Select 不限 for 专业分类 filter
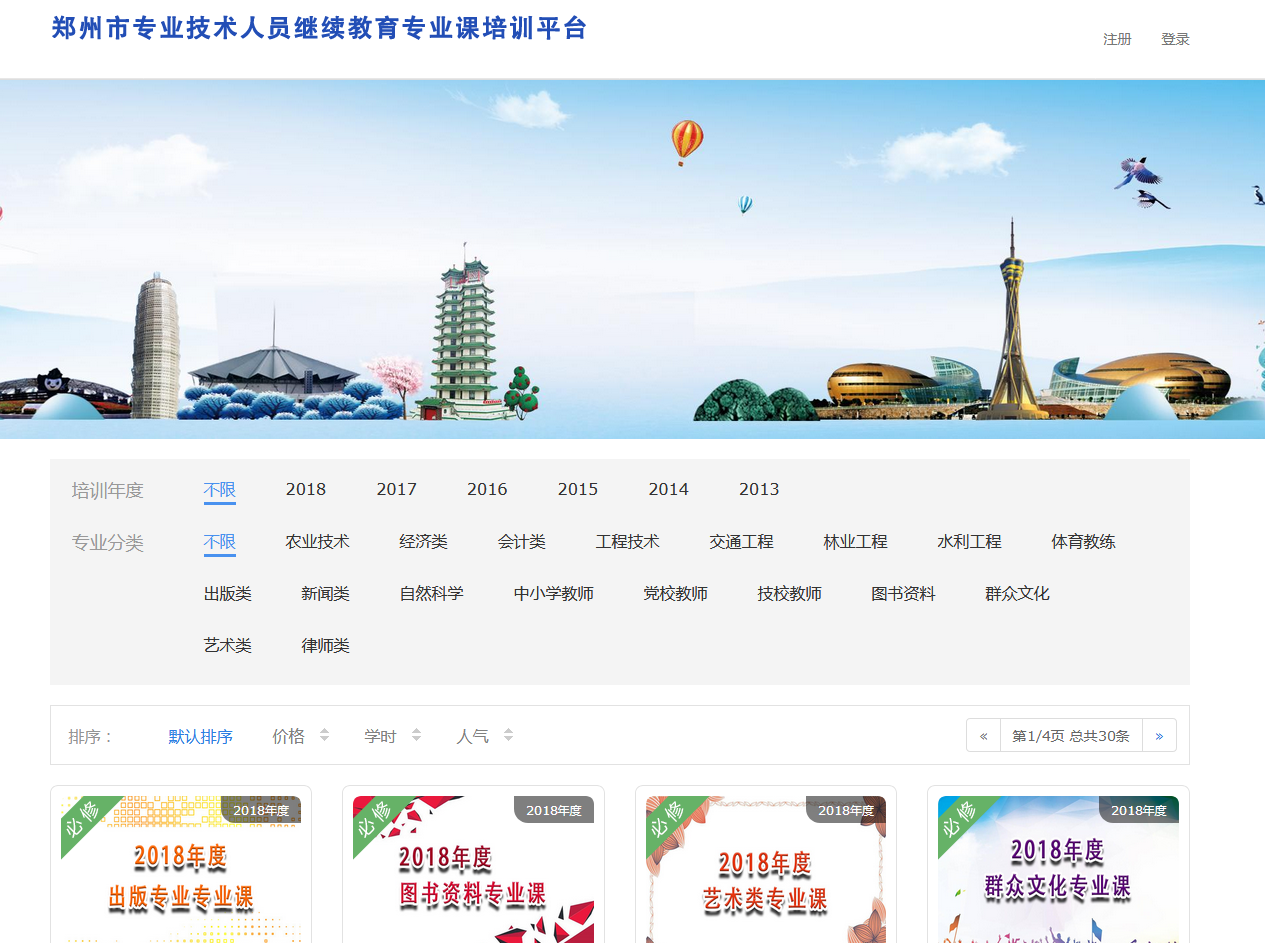This screenshot has height=943, width=1265. 220,542
